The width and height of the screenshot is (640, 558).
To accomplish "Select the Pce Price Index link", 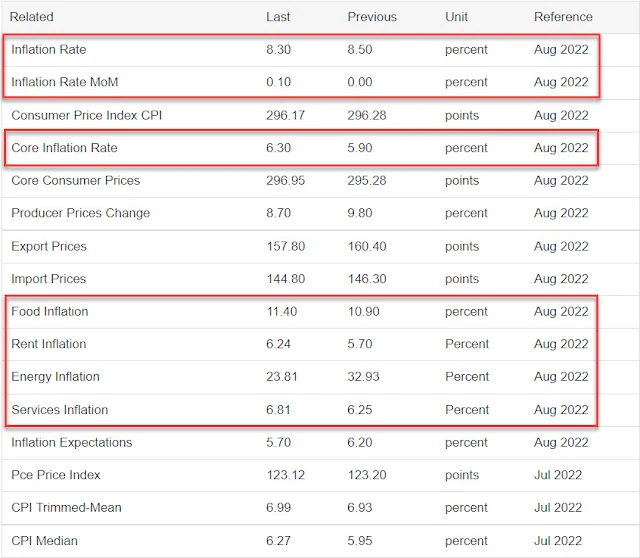I will tap(56, 475).
